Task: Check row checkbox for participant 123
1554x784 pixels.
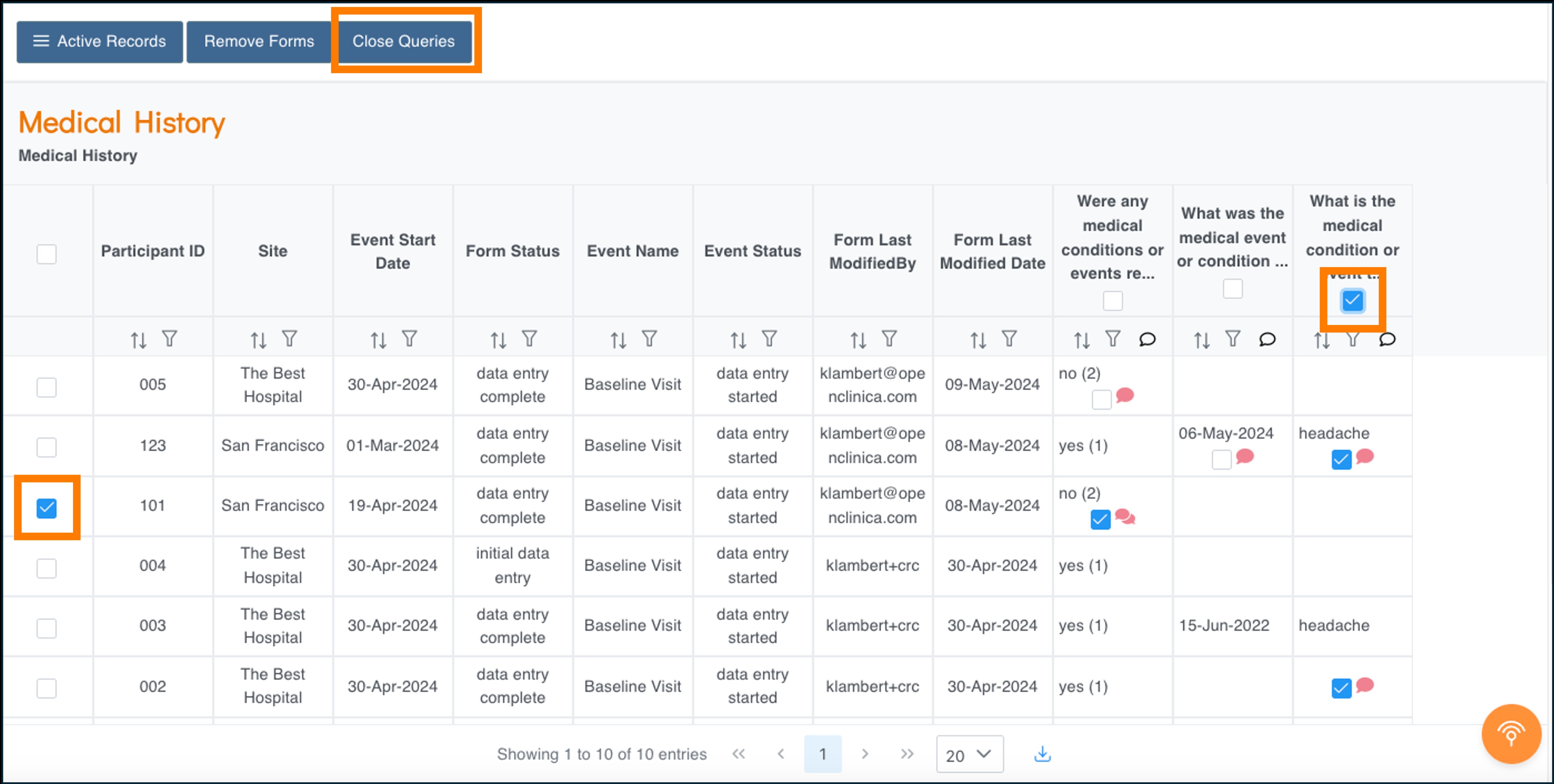Action: 46,448
